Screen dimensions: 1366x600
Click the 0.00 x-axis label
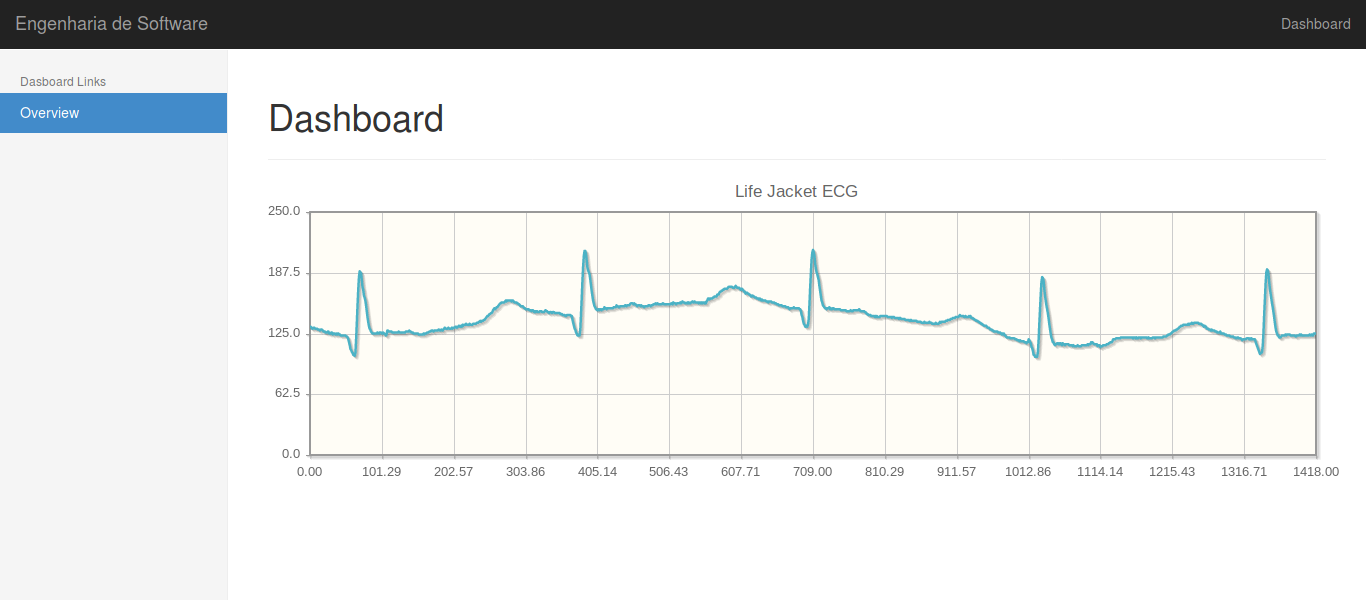pos(310,472)
